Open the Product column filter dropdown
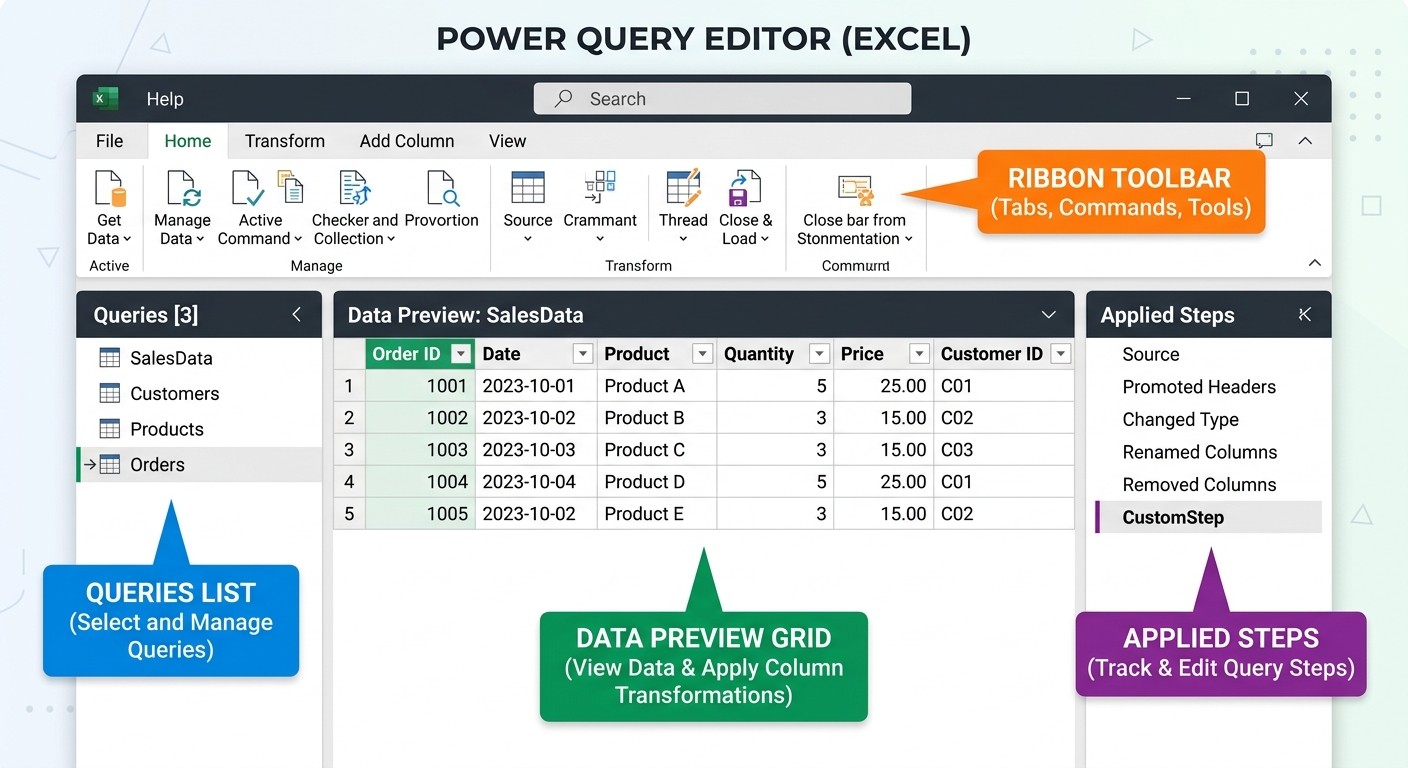 (x=703, y=354)
